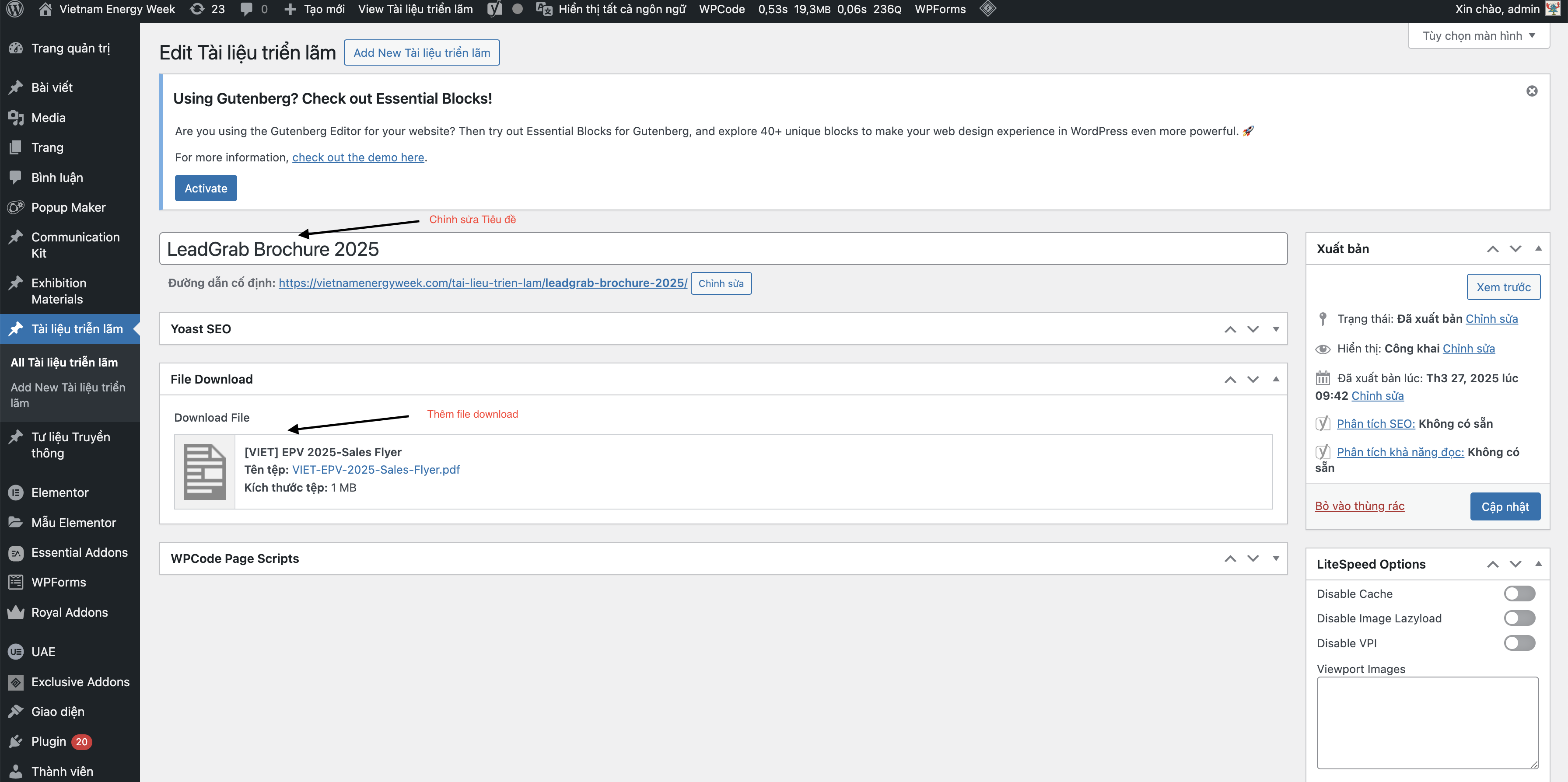The height and width of the screenshot is (782, 1568).
Task: Click the VIET-EPV-2025-Sales-Flyer.pdf link
Action: (x=375, y=470)
